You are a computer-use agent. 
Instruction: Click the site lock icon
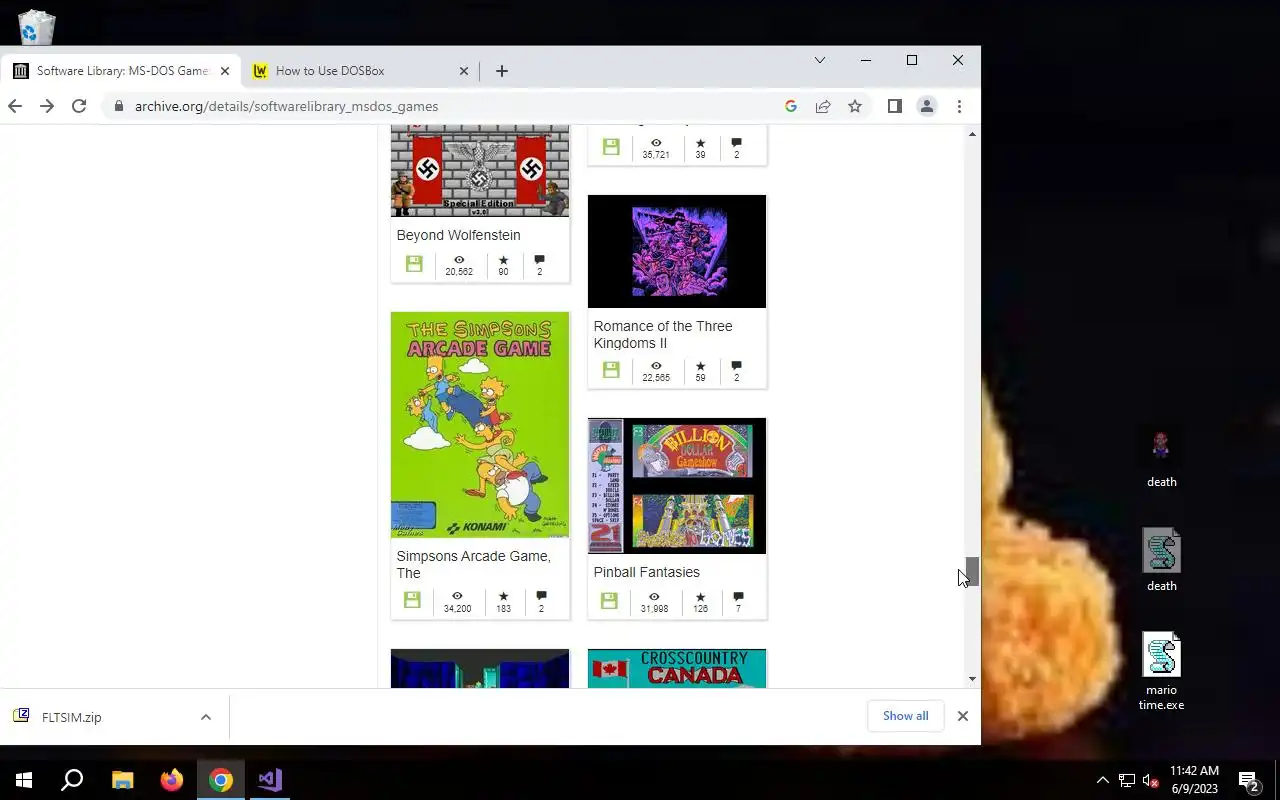point(119,106)
